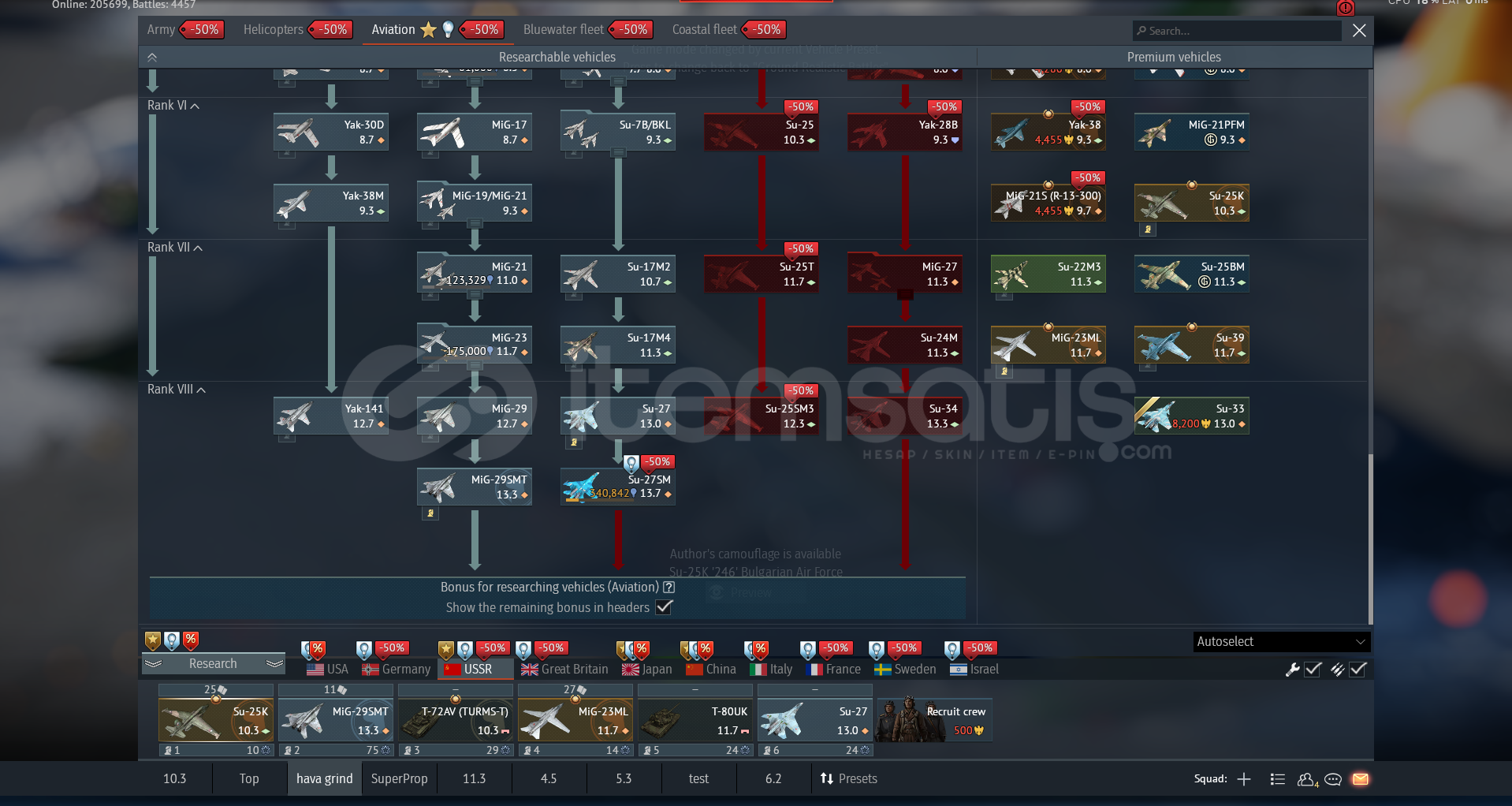Image resolution: width=1512 pixels, height=806 pixels.
Task: Expand the Research panel button
Action: 213,664
